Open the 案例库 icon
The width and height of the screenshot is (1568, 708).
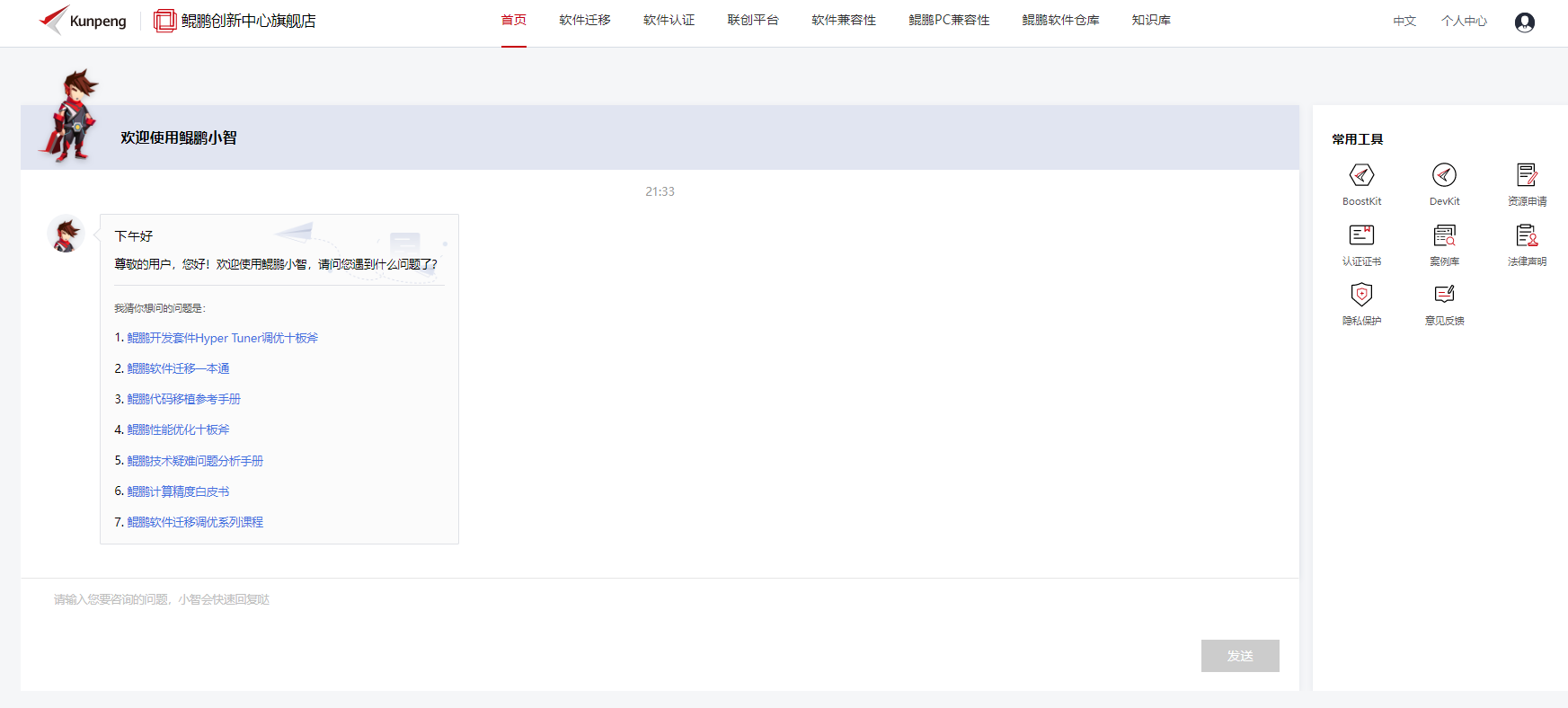click(1444, 235)
